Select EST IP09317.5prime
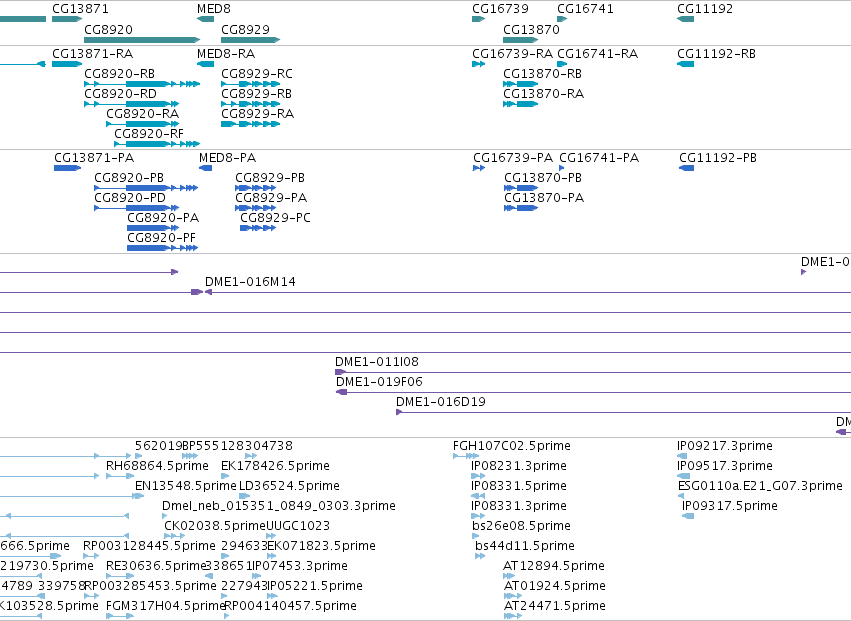The image size is (851, 621). (x=730, y=506)
